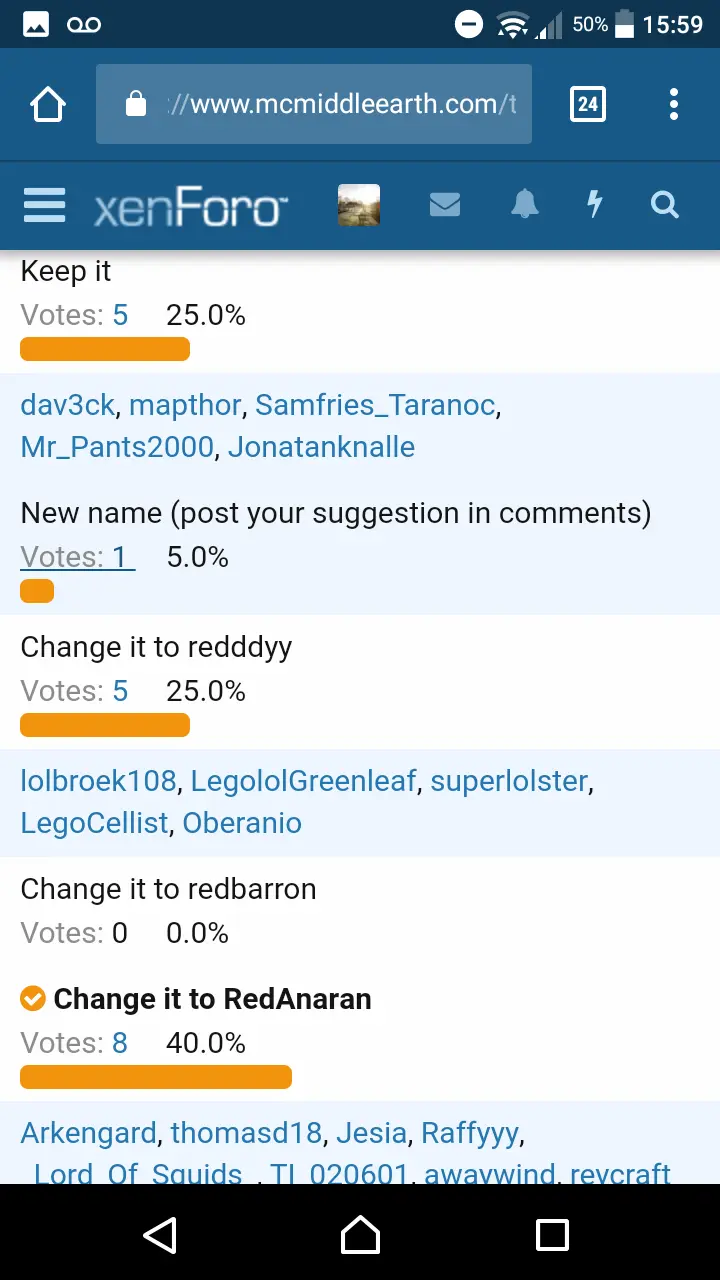Viewport: 720px width, 1280px height.
Task: Open the hamburger navigation menu
Action: [44, 205]
